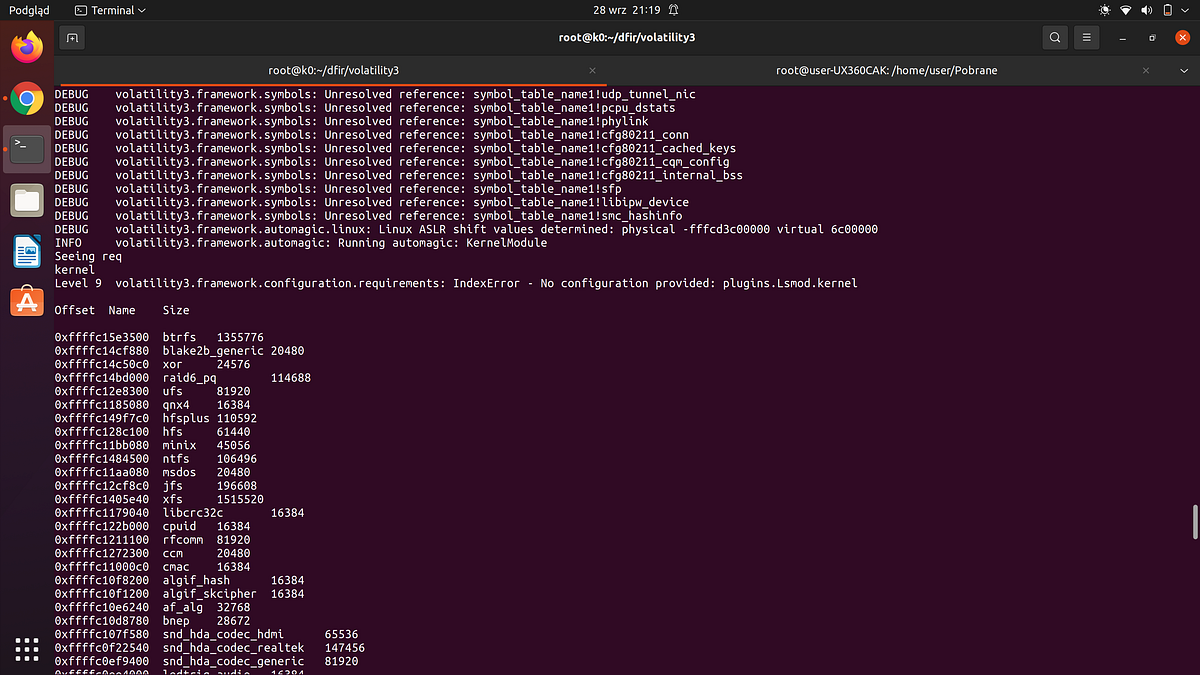Show Applications using the dots grid
The height and width of the screenshot is (675, 1200).
[x=26, y=649]
